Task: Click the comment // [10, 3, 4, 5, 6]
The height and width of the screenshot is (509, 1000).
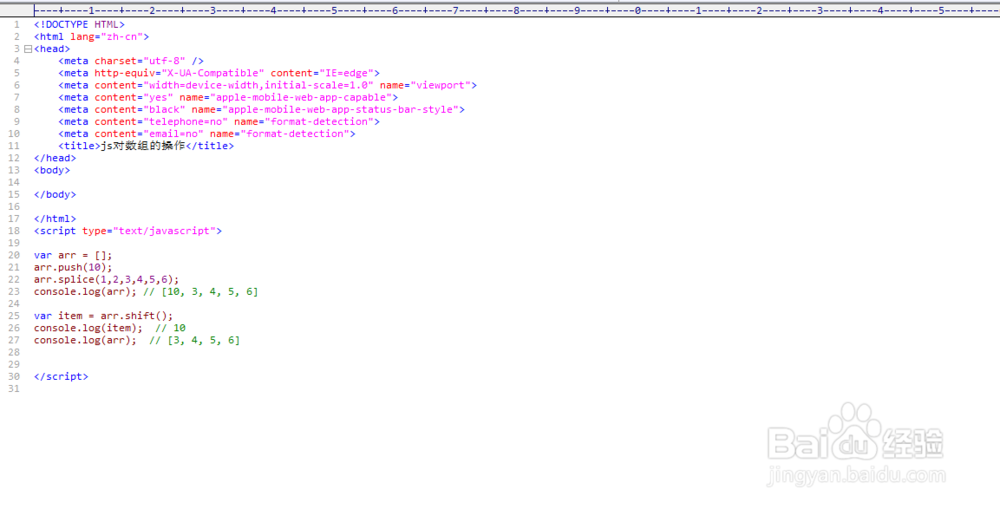Action: pos(201,291)
